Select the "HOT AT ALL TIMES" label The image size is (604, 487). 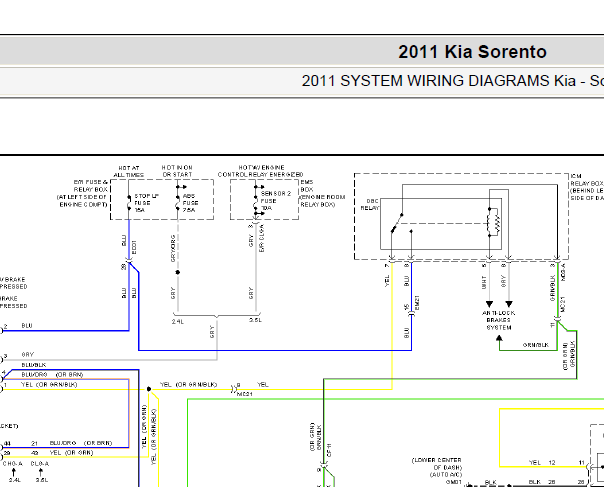[129, 171]
